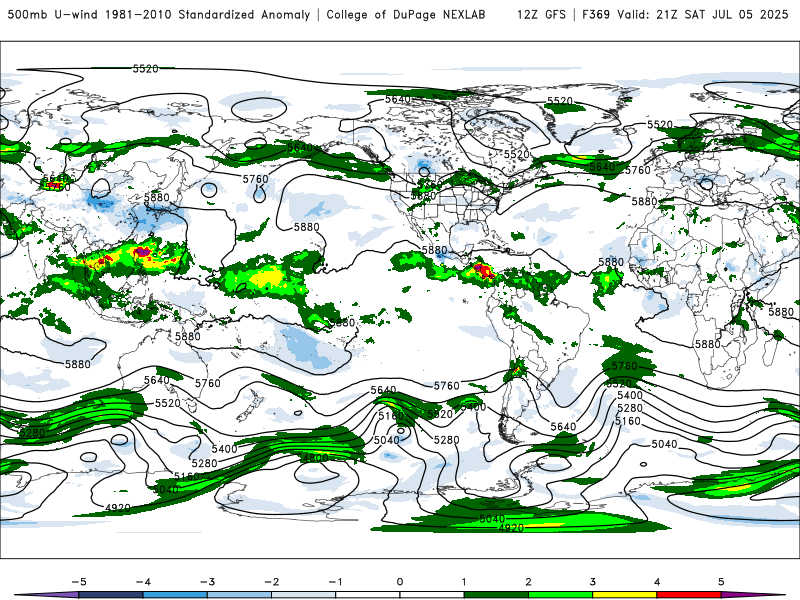
Task: Click the '500mb U-wind 1981-2010 Standardized Anomaly' title
Action: click(159, 14)
